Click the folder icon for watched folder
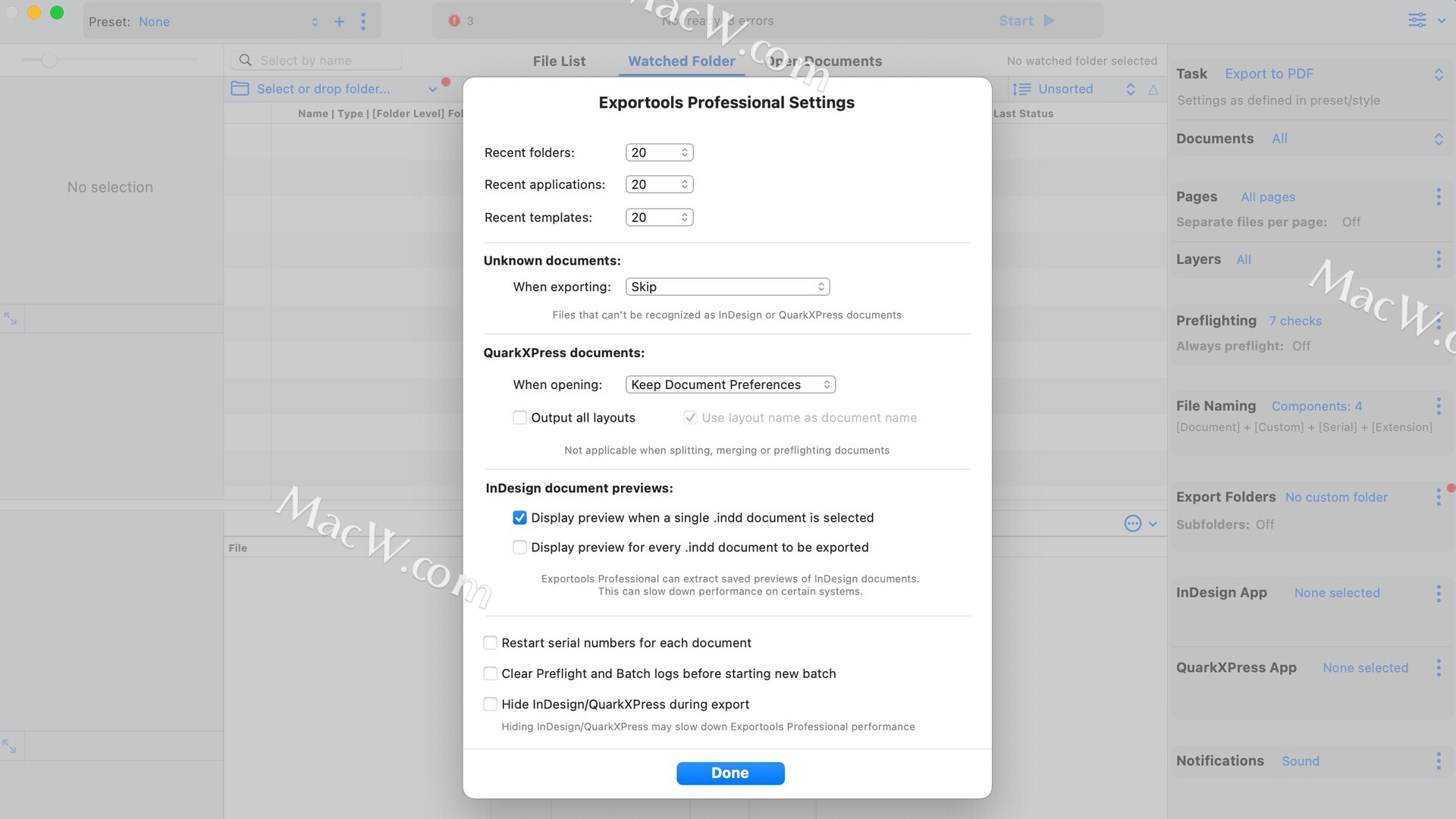The height and width of the screenshot is (819, 1456). 240,89
